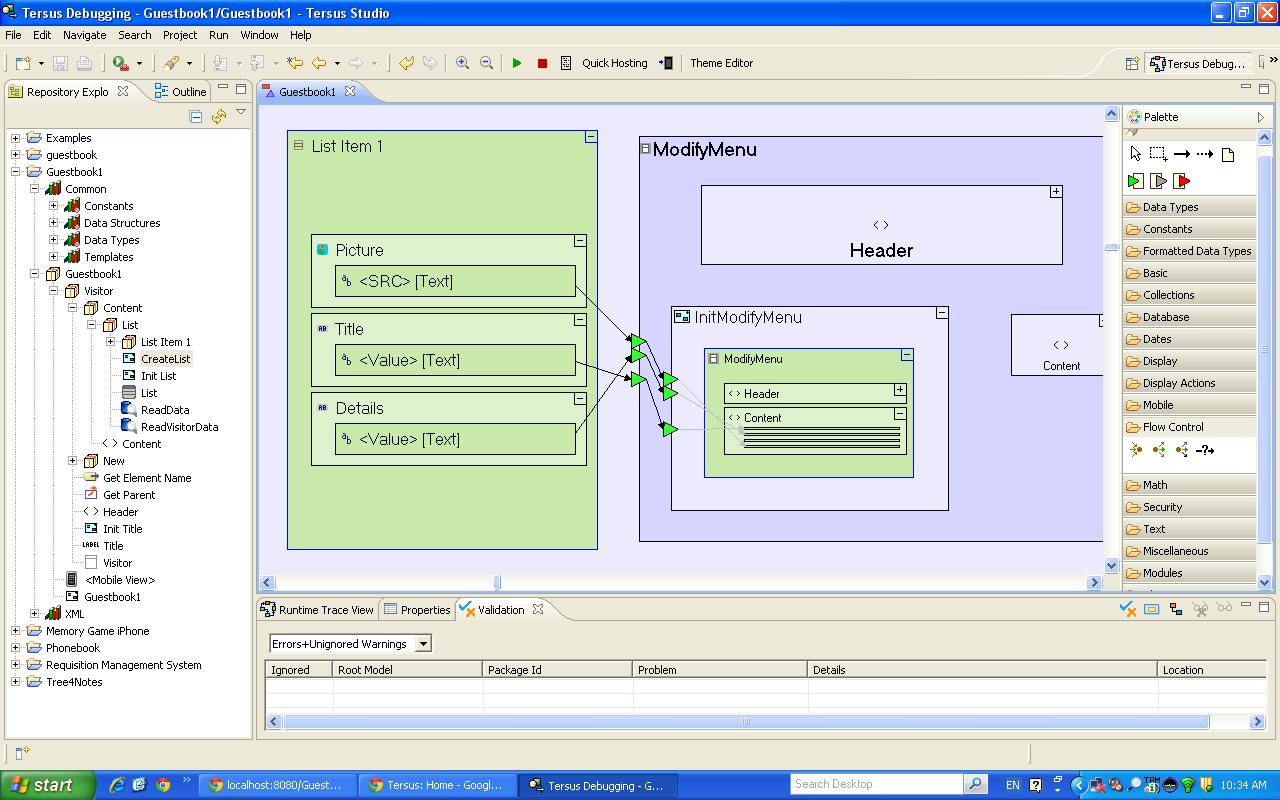Screen dimensions: 1280x800
Task: Select the solid arrow flow tool in the Palette
Action: 1181,154
